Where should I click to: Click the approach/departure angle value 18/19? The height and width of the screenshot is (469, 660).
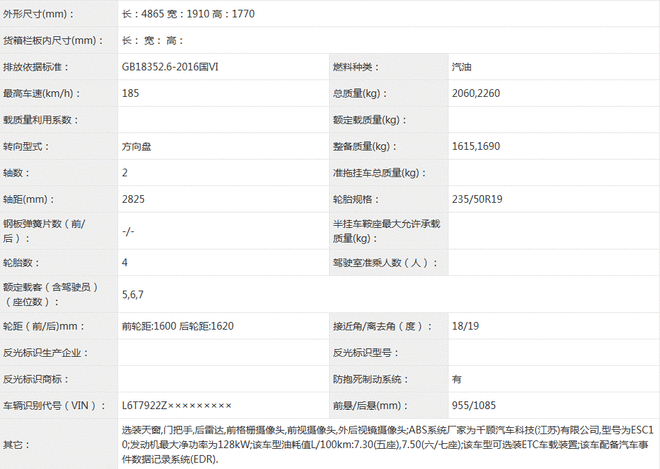(465, 326)
